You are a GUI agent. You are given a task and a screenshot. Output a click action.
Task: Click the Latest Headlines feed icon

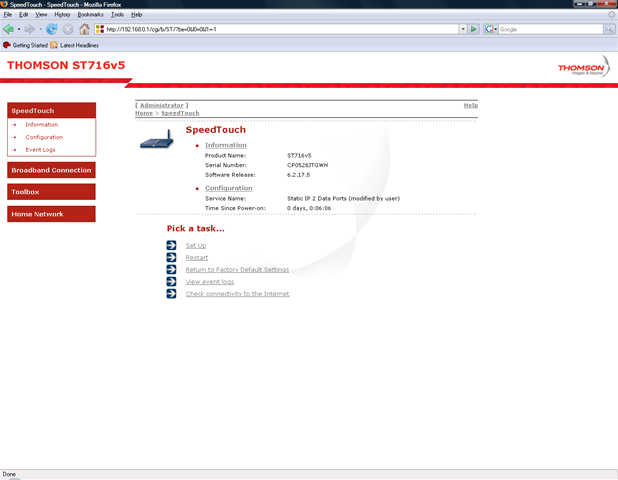pos(54,45)
